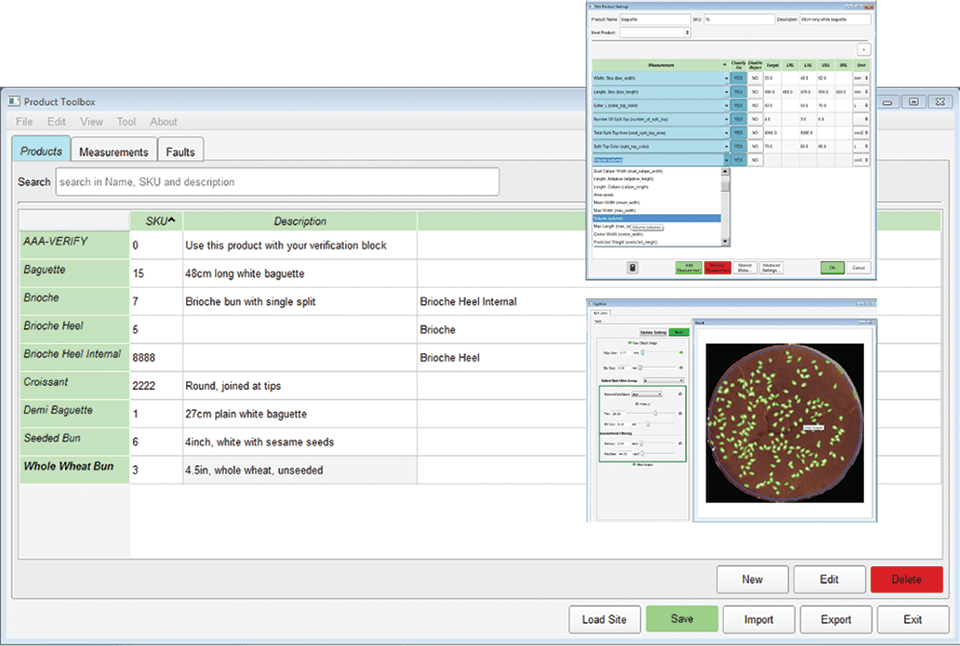Click the measurement dropdown list scrollbar
Viewport: 960px width, 646px height.
click(725, 206)
